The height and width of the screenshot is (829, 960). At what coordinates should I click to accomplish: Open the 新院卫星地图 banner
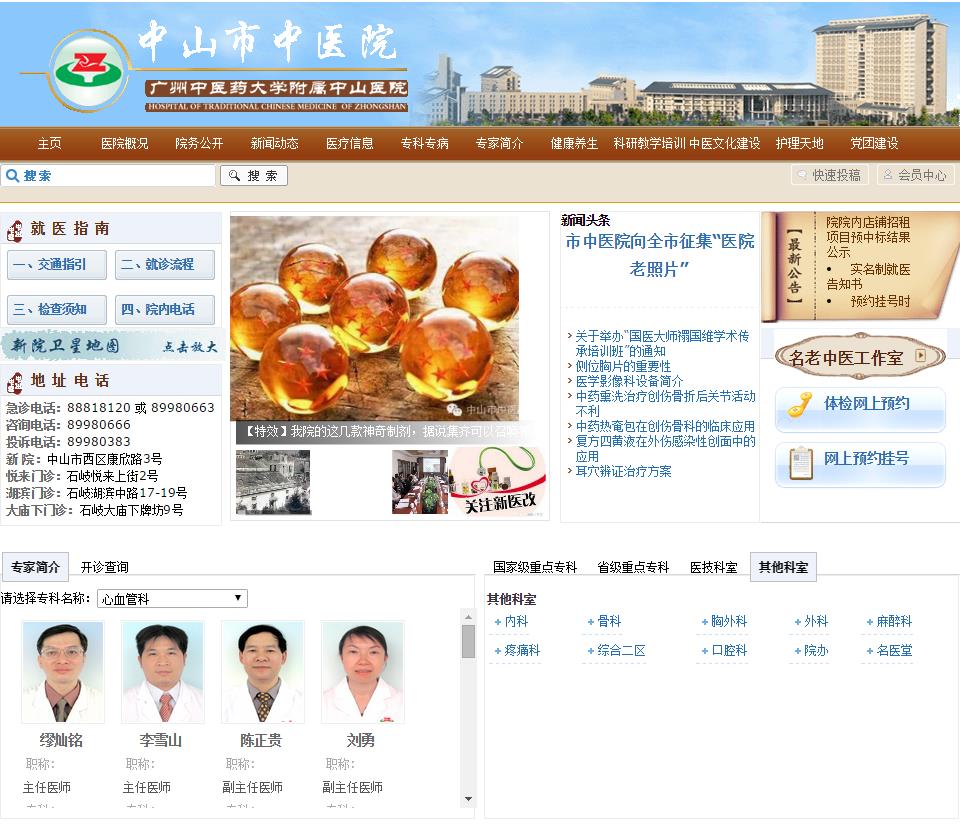pyautogui.click(x=112, y=345)
